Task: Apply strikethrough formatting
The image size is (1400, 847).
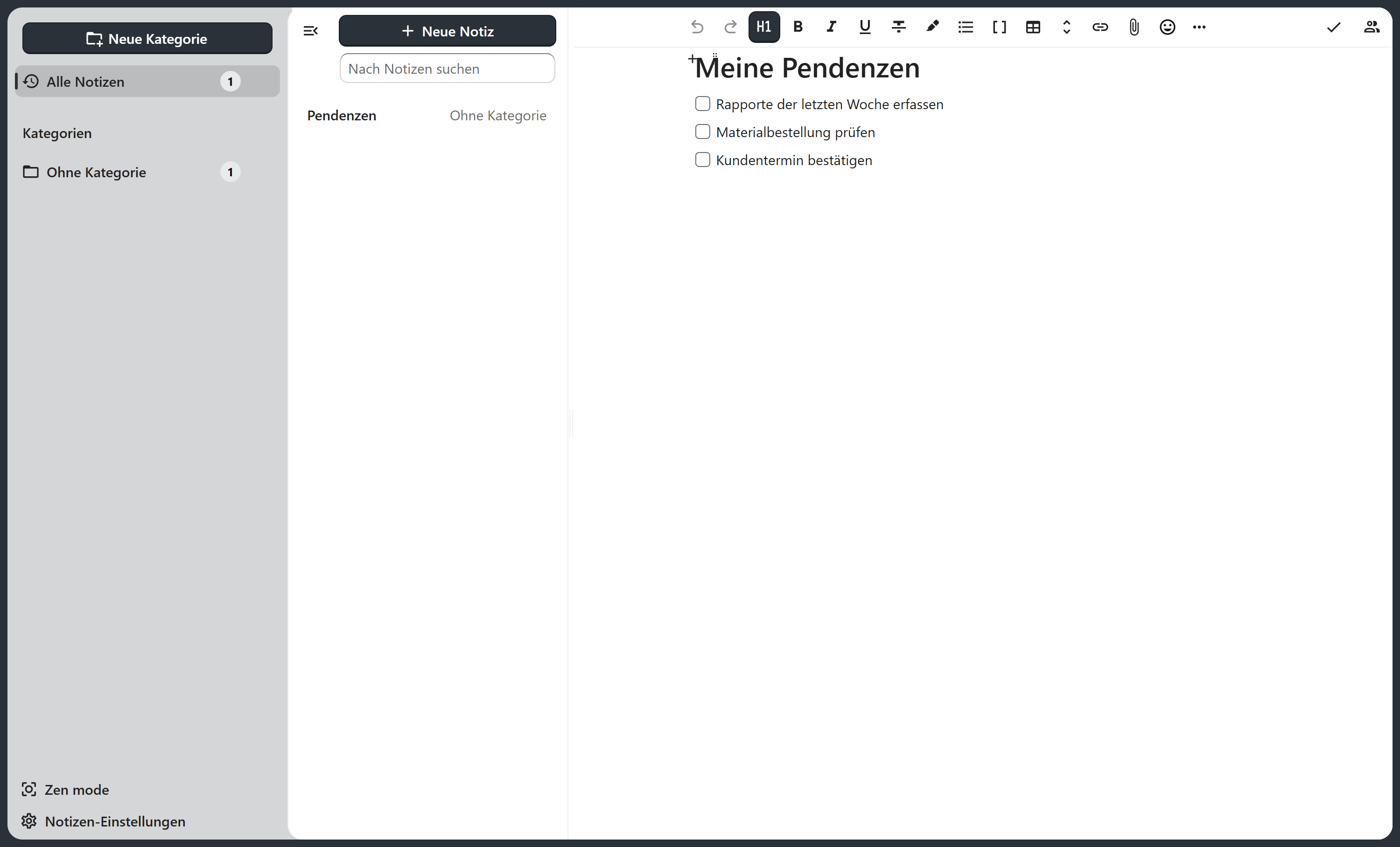Action: 898,27
